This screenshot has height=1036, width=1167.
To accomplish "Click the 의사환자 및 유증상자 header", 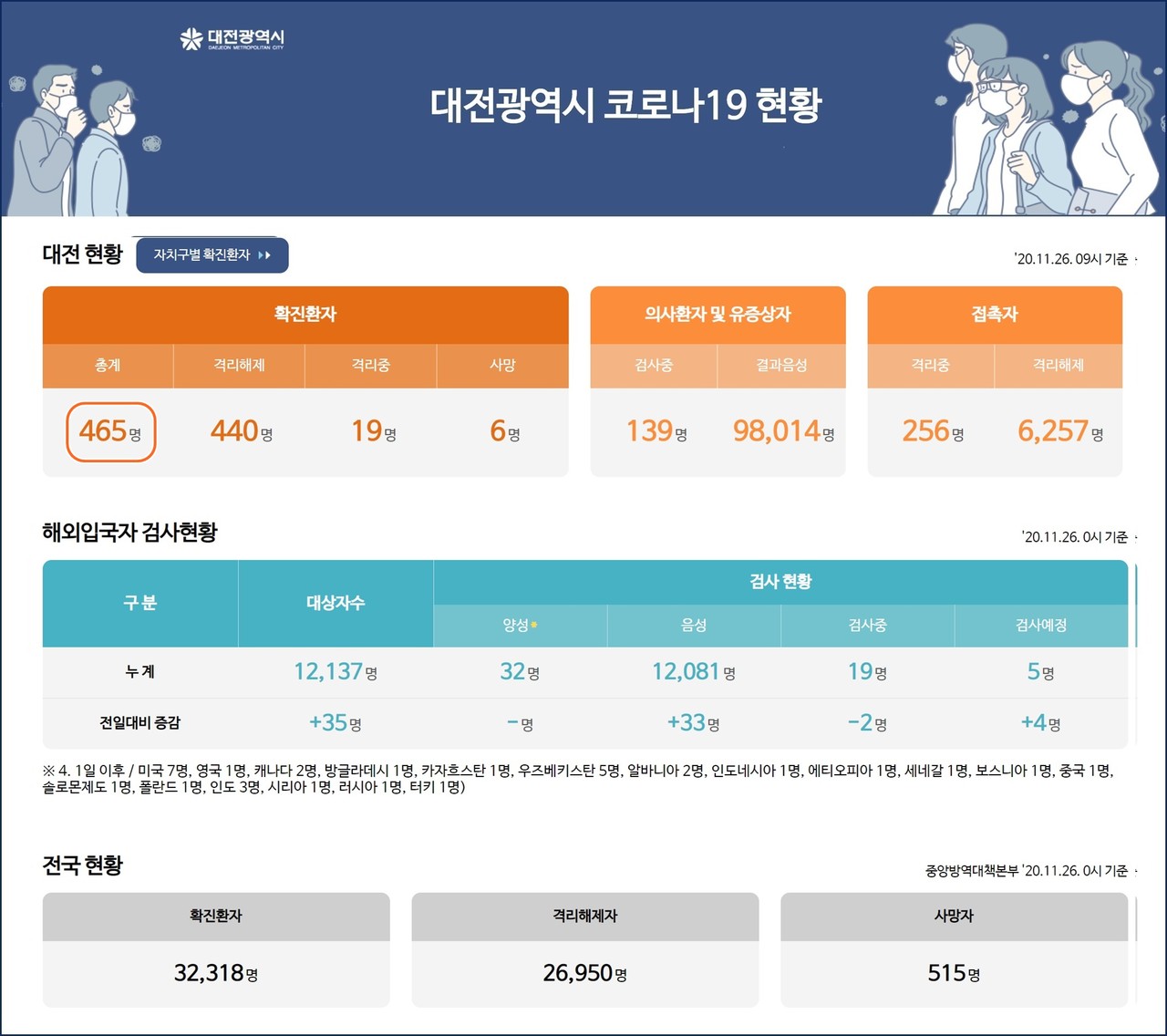I will click(x=718, y=315).
